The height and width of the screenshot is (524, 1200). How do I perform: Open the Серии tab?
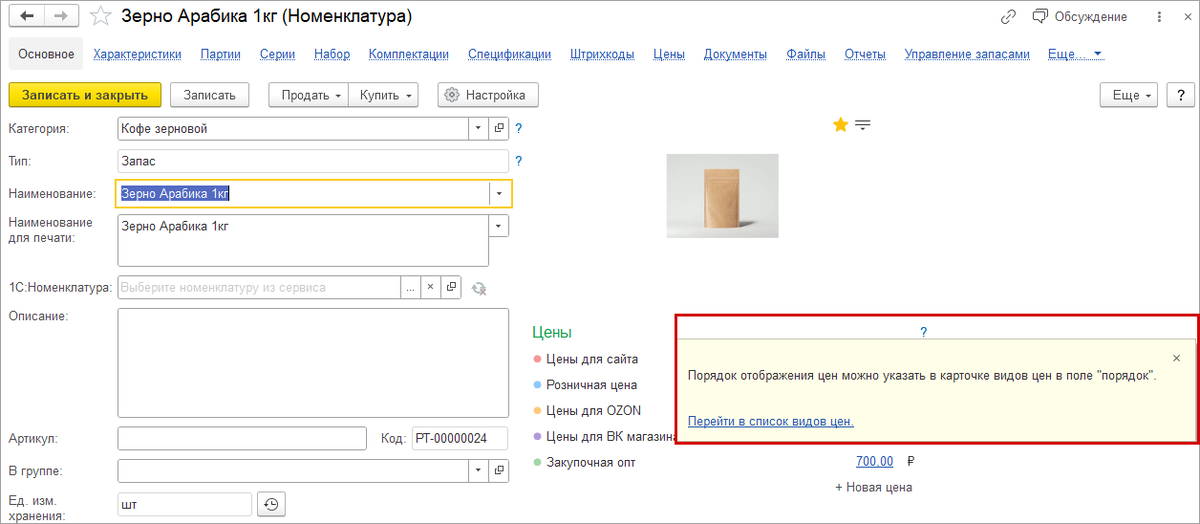[x=277, y=54]
